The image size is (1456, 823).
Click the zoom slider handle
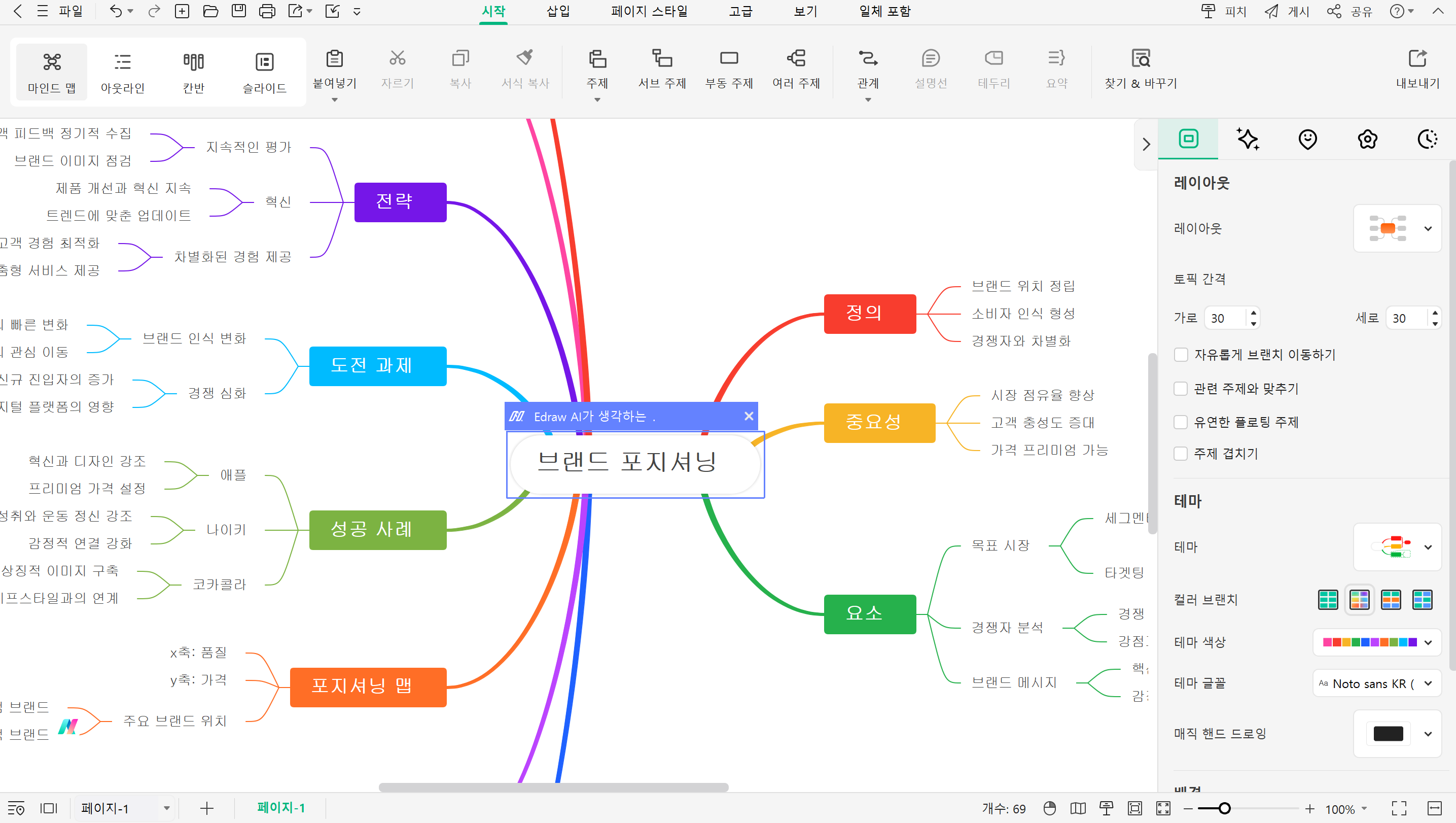pyautogui.click(x=1224, y=808)
